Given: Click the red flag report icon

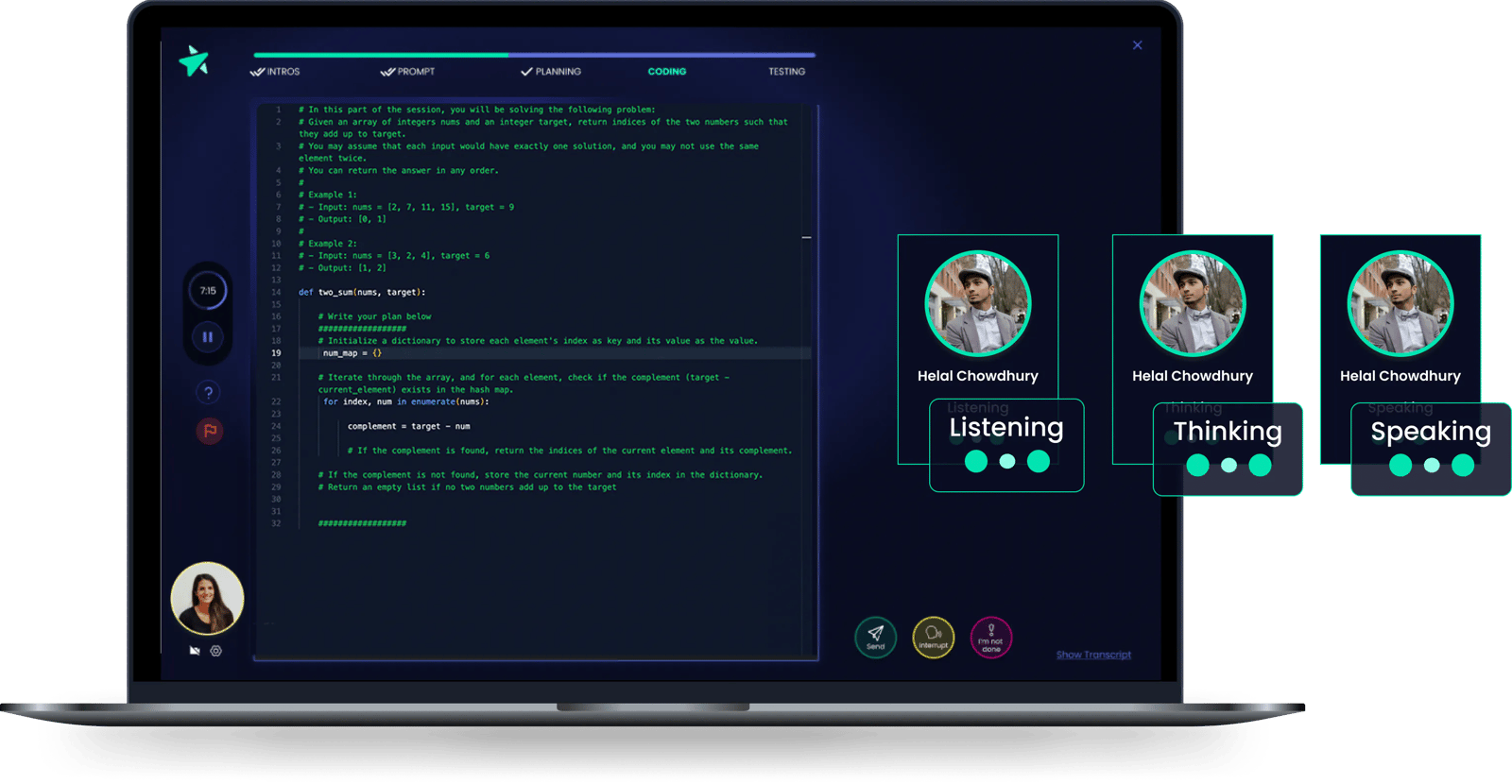Looking at the screenshot, I should click(209, 431).
